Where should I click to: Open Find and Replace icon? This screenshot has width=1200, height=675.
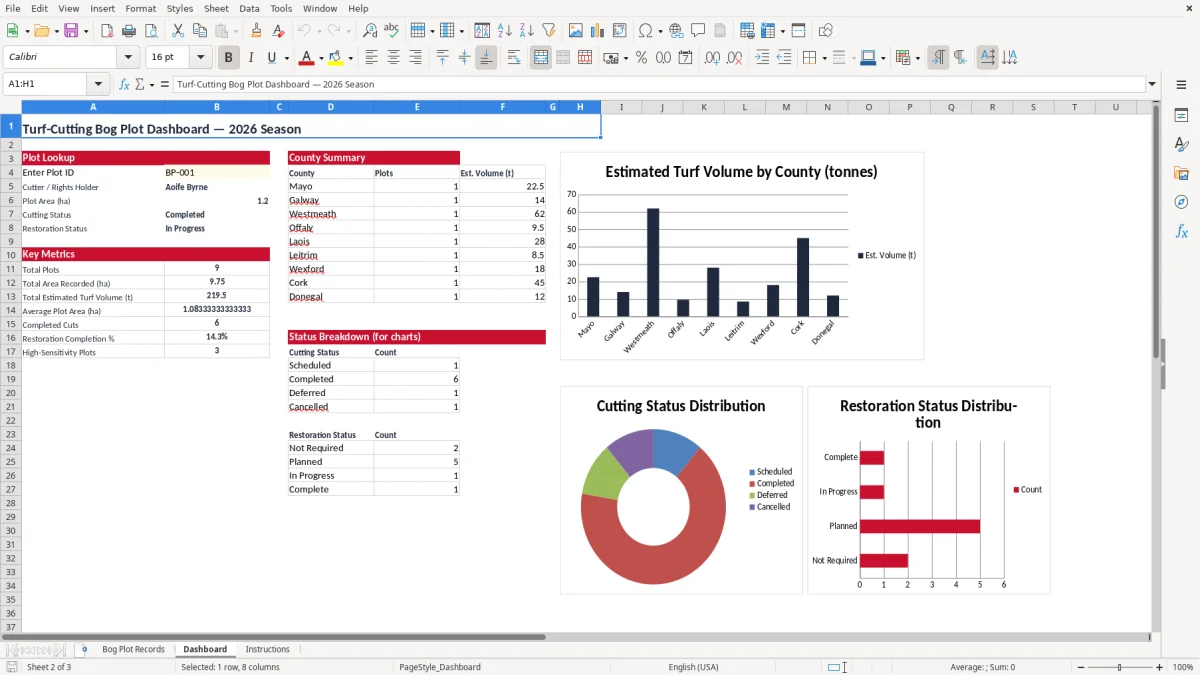370,31
